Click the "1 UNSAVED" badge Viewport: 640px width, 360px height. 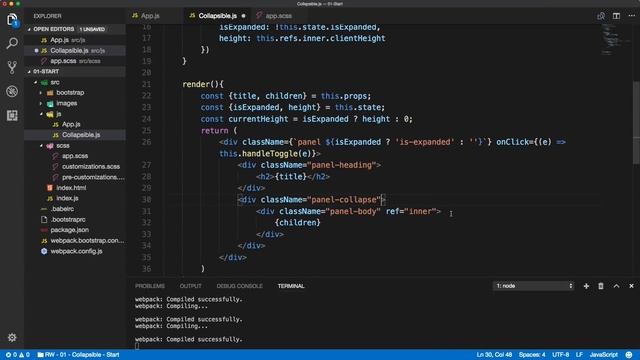tap(92, 29)
